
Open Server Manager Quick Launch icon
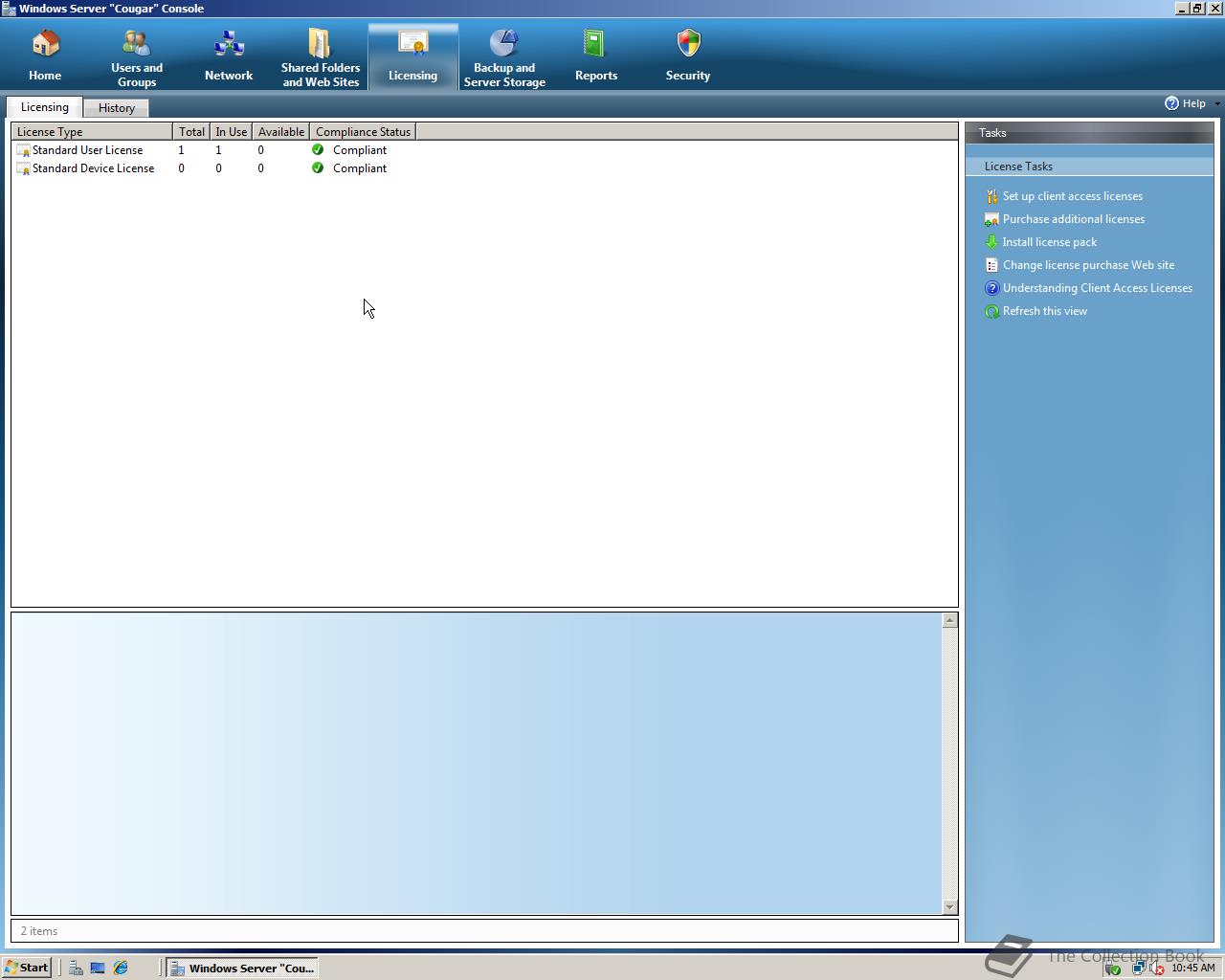pyautogui.click(x=75, y=968)
